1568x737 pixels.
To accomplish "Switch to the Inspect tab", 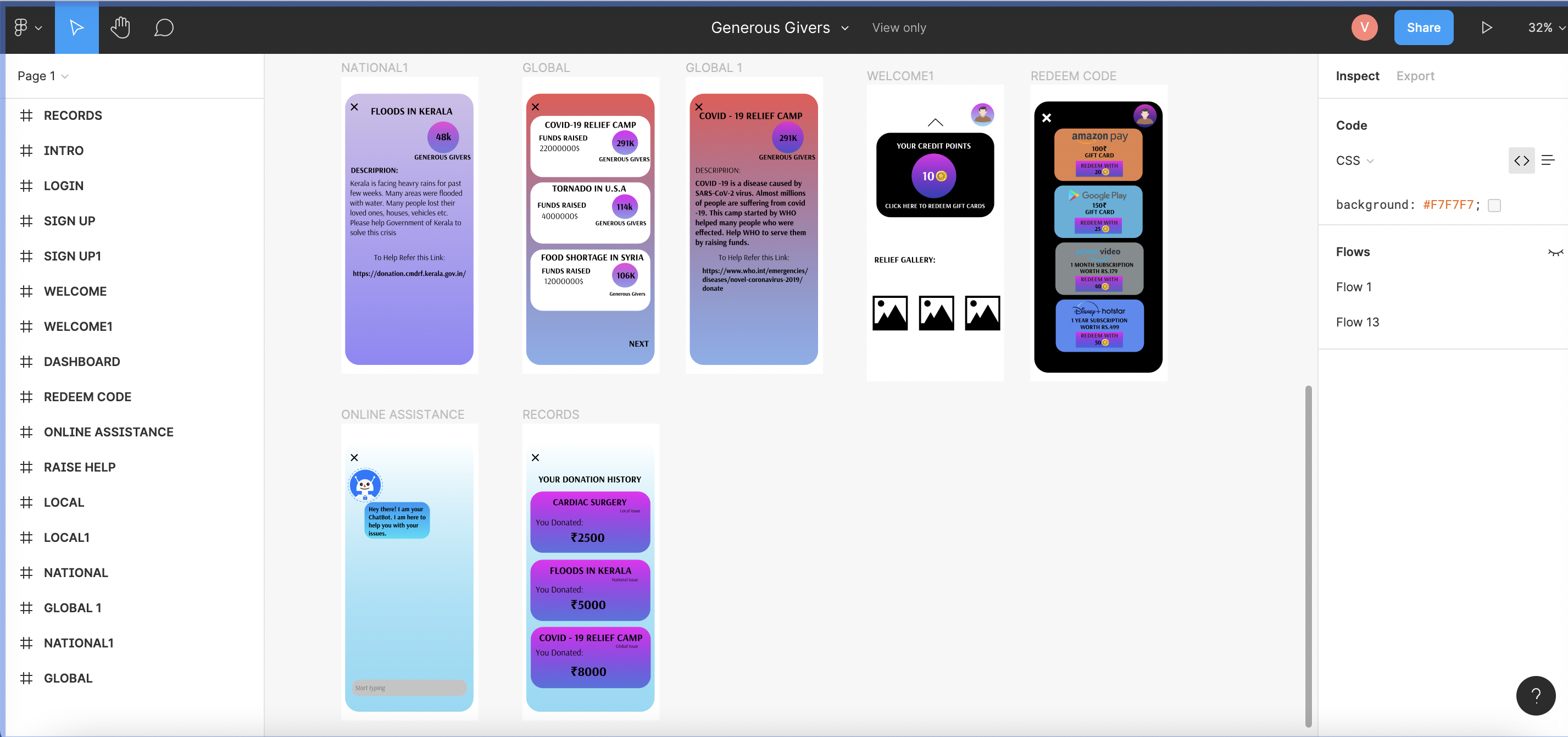I will coord(1357,76).
